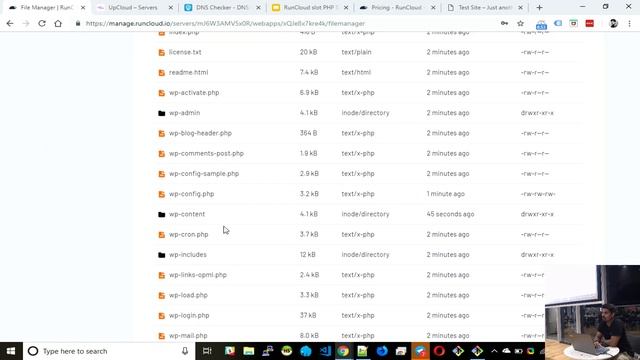Click the text/plain type of license.txt
The width and height of the screenshot is (640, 360).
(x=356, y=52)
